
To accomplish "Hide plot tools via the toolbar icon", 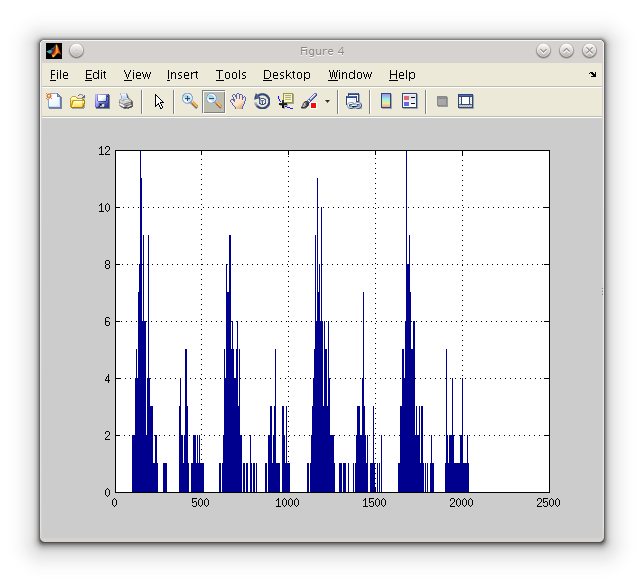I will pyautogui.click(x=442, y=101).
